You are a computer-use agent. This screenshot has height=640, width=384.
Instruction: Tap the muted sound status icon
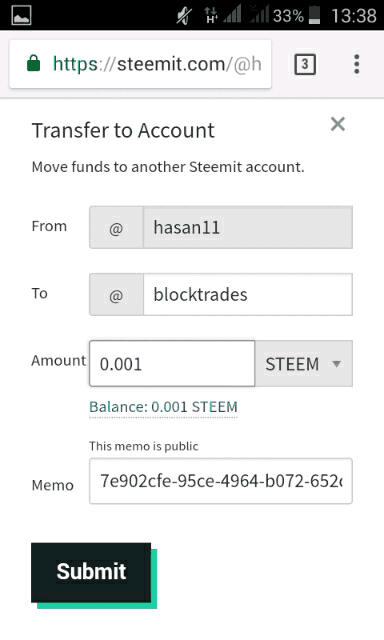(x=184, y=16)
